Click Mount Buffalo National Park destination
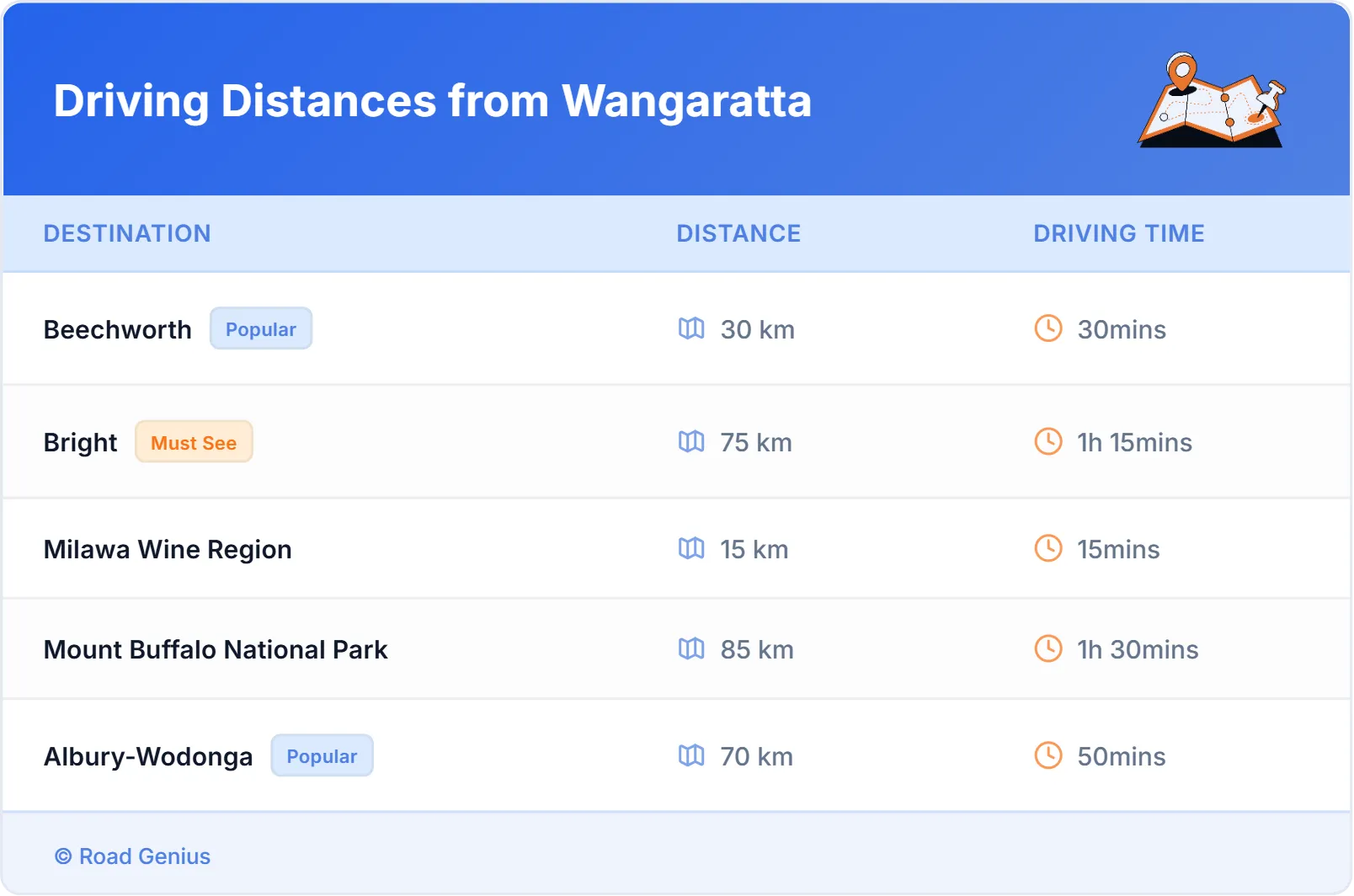This screenshot has height=896, width=1354. click(216, 649)
